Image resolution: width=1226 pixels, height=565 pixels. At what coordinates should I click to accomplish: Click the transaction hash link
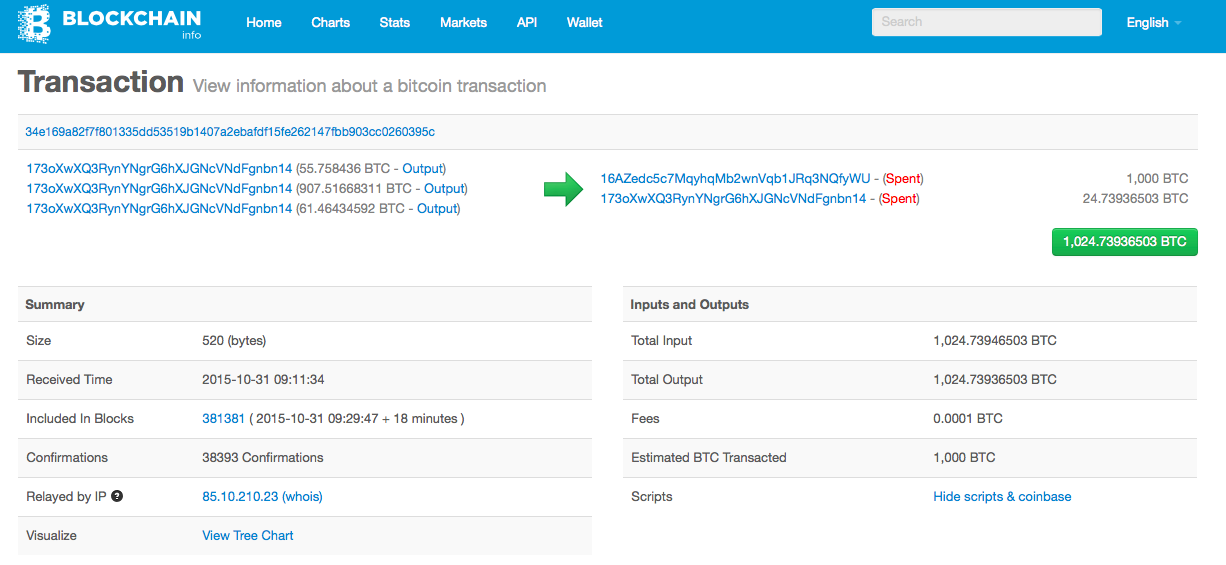click(x=230, y=132)
